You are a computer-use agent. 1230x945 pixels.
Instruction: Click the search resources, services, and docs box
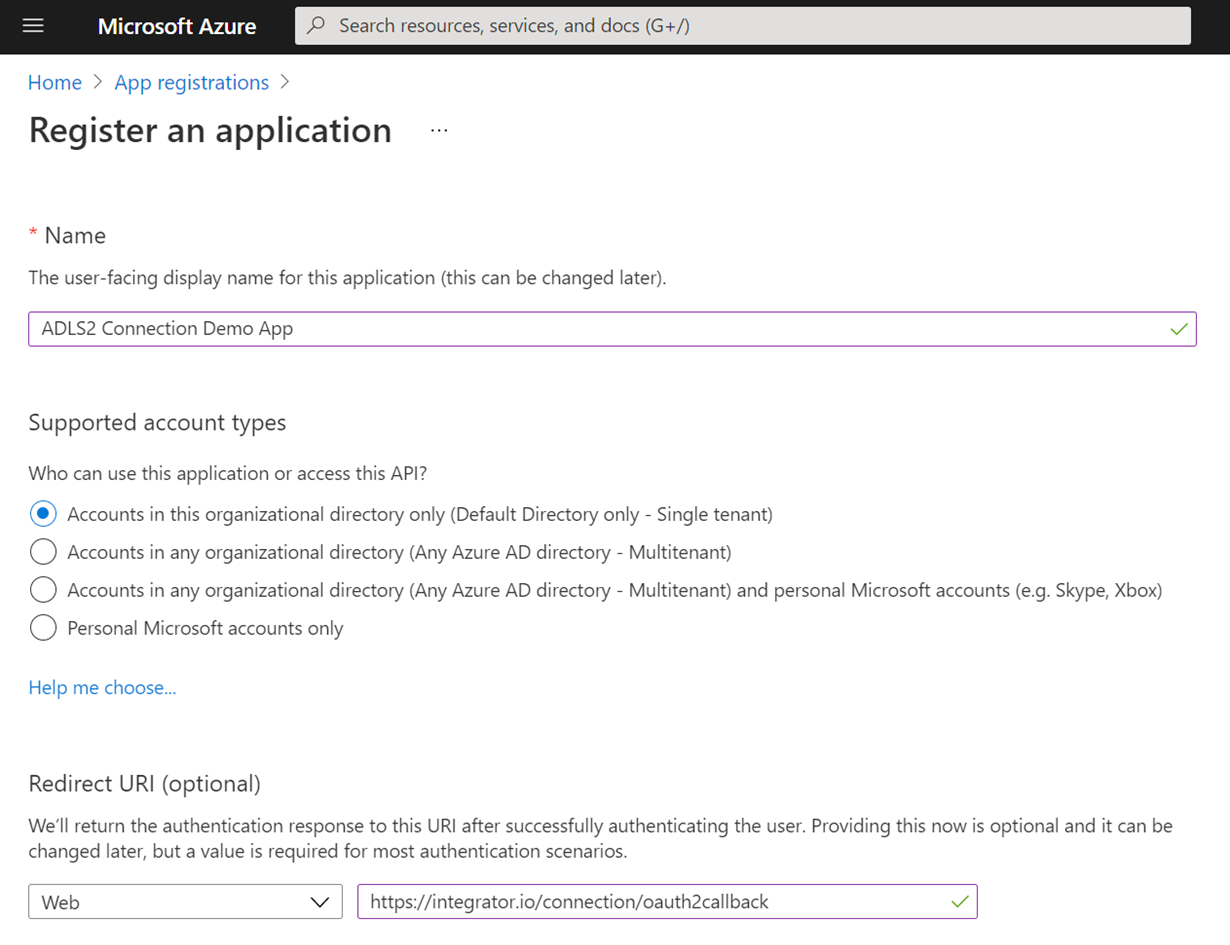[x=742, y=26]
